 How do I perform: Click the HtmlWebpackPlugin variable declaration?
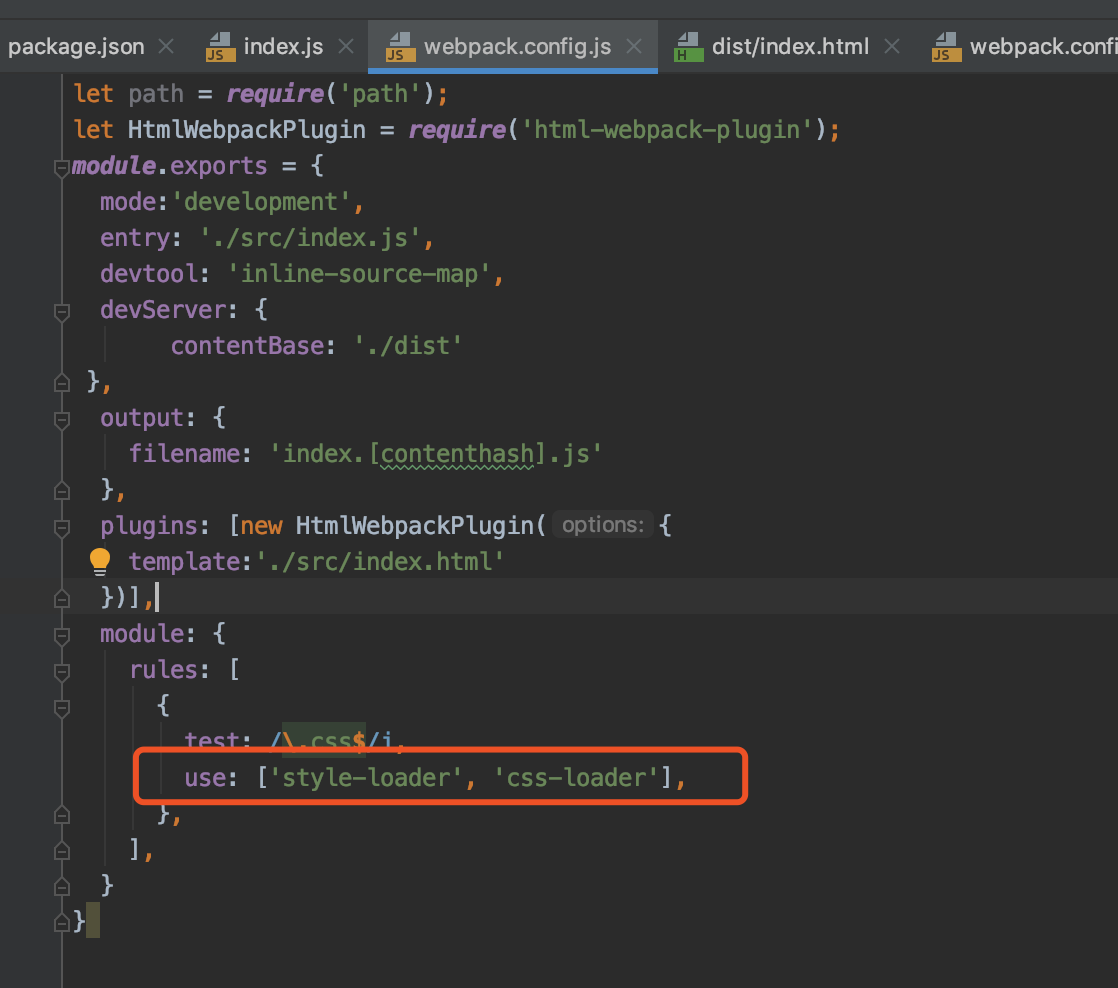point(247,130)
